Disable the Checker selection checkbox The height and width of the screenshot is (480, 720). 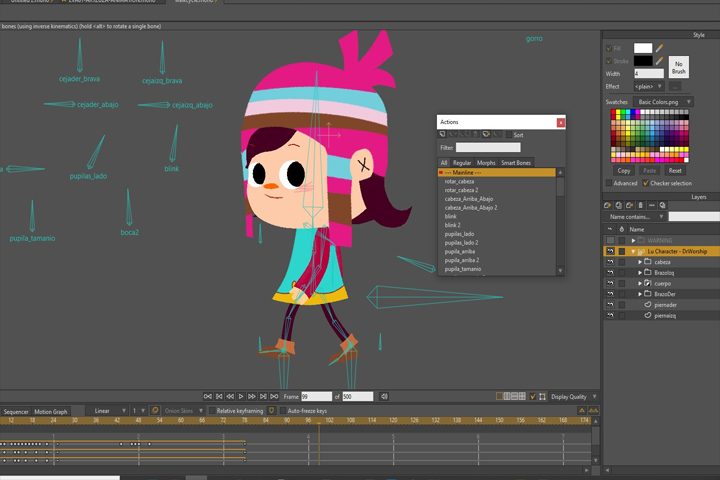click(646, 183)
